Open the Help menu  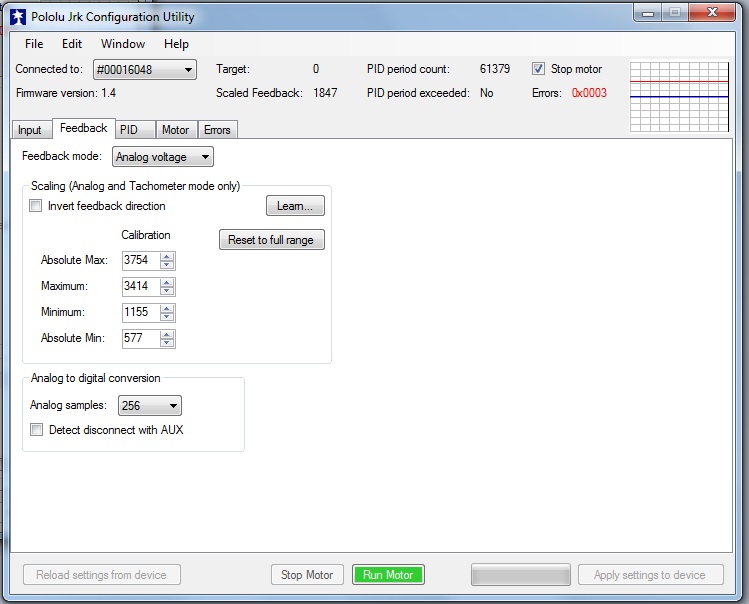click(x=176, y=44)
